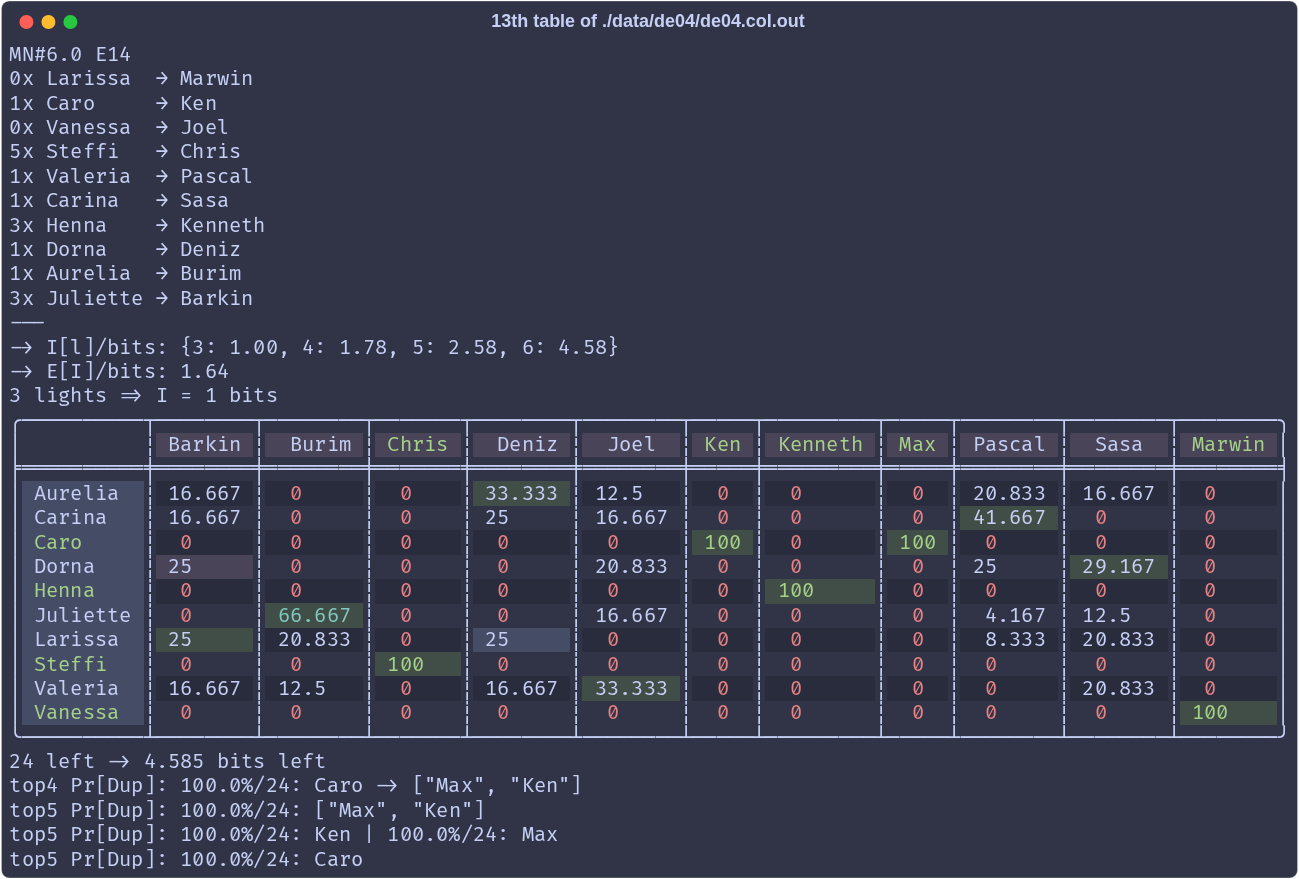Click the last line 'top5 Pr[Dup]: 100.0%/24: Caro'
Screen dimensions: 1299x879
pos(186,859)
